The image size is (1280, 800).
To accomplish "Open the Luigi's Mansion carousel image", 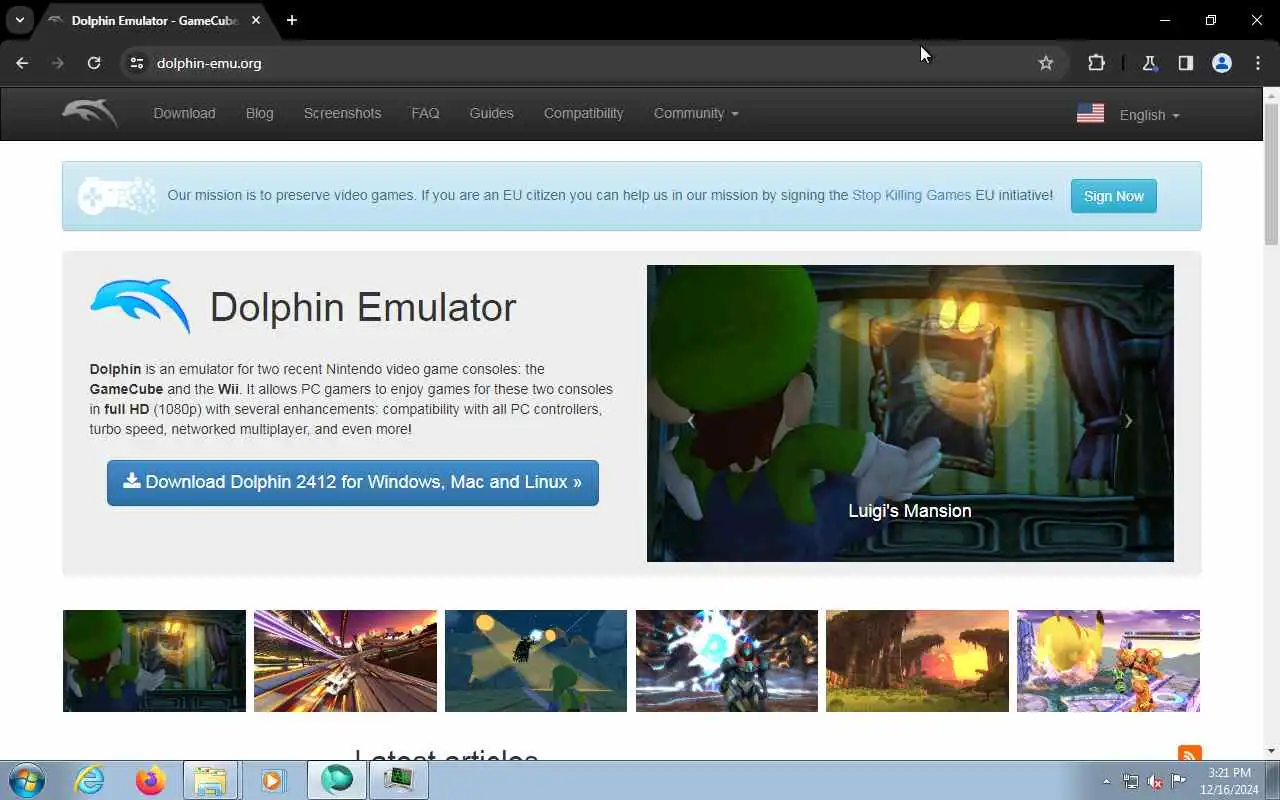I will pos(910,413).
